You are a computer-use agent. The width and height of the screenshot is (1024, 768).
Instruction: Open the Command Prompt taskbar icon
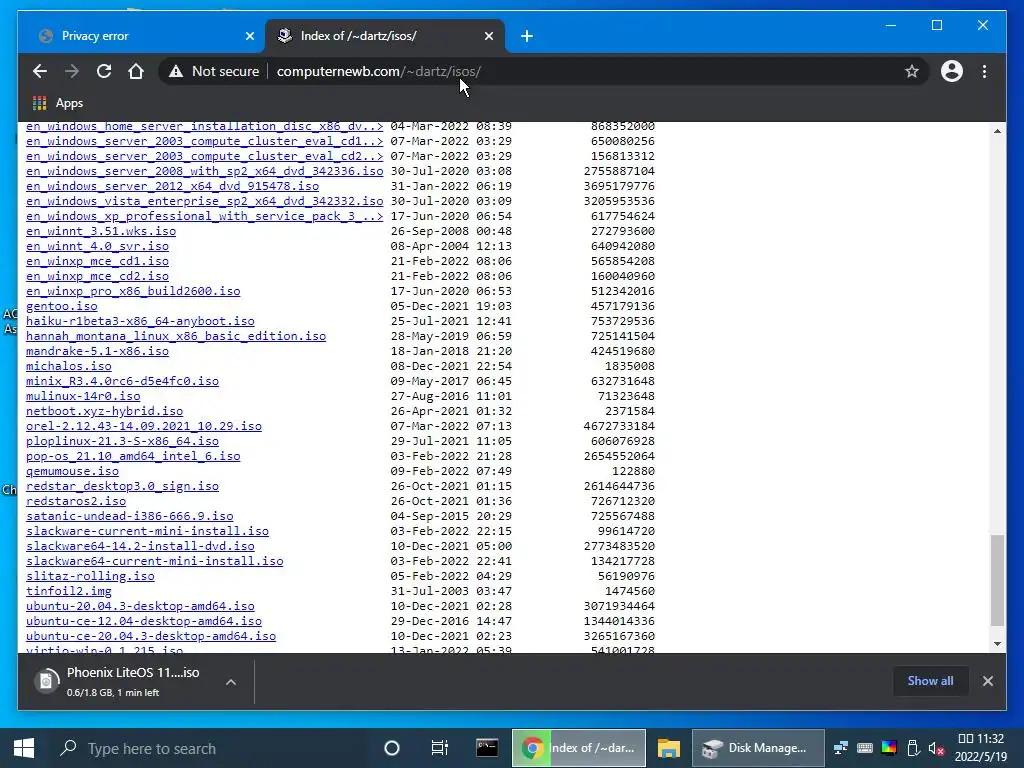487,748
